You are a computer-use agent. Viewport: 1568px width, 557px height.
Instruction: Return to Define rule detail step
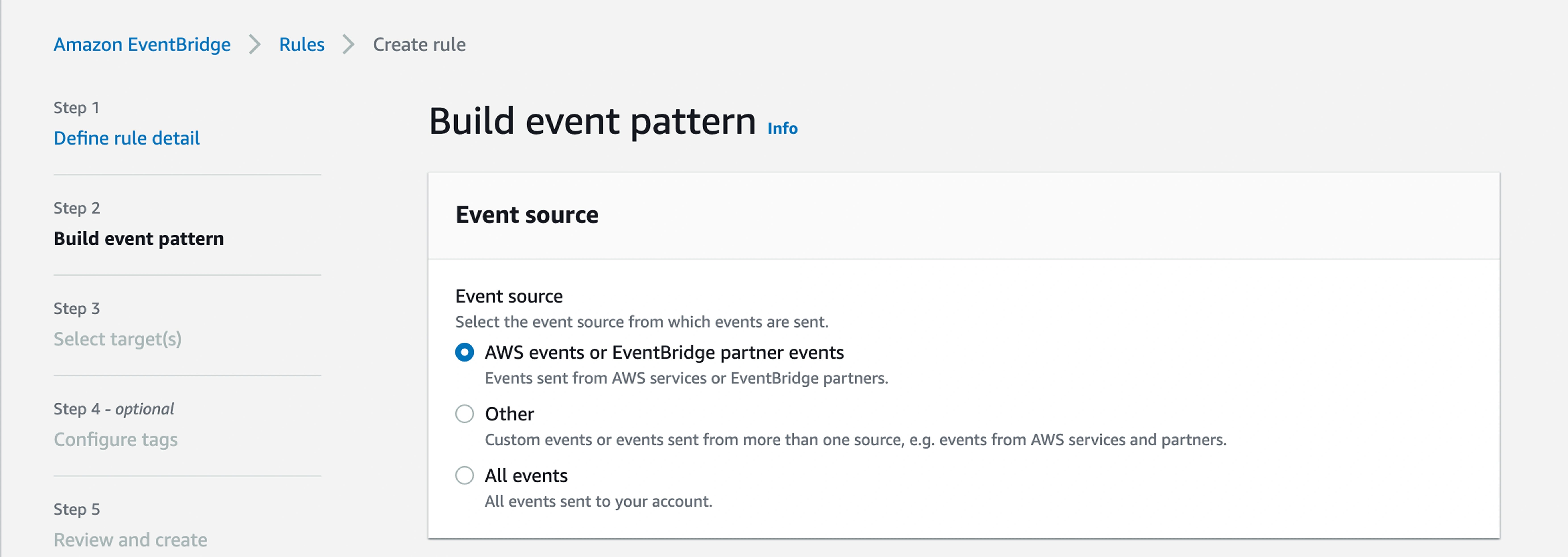[127, 138]
